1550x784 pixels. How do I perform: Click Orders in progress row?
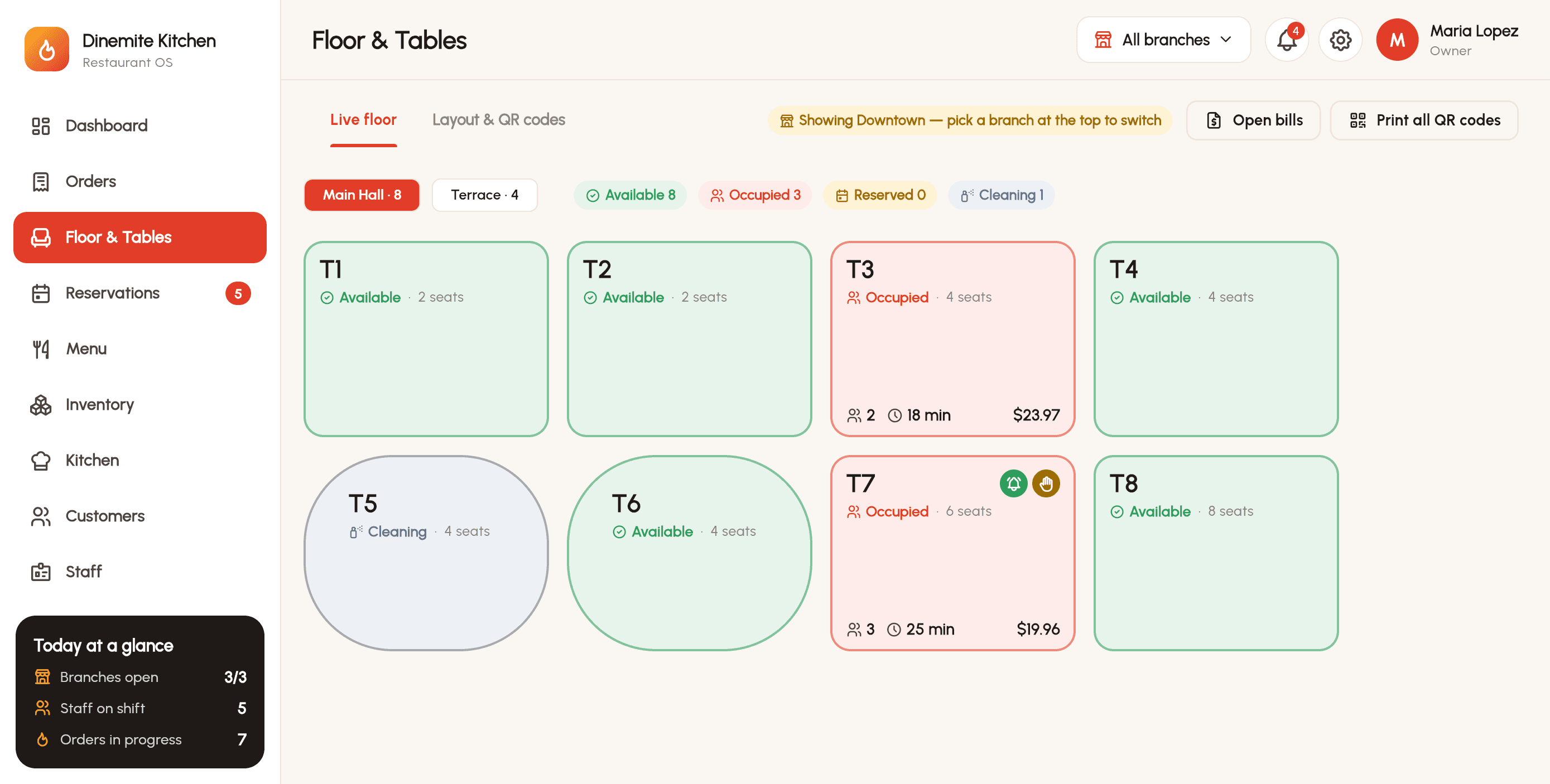140,739
